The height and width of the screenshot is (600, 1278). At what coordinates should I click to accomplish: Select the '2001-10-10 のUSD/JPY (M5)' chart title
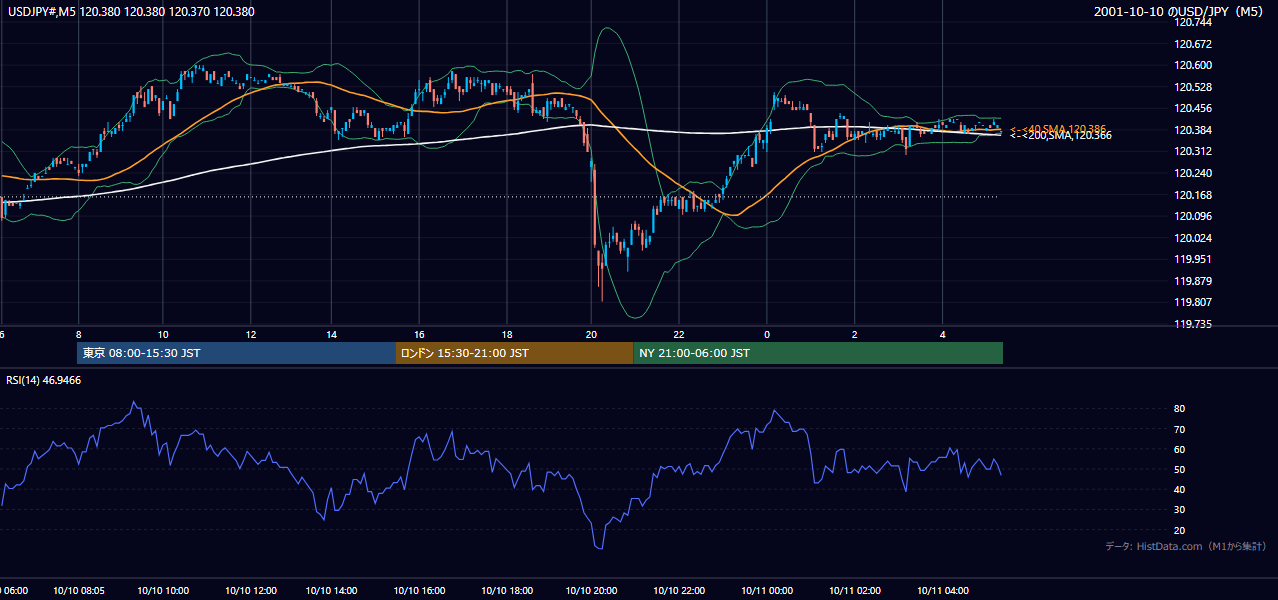(1180, 11)
